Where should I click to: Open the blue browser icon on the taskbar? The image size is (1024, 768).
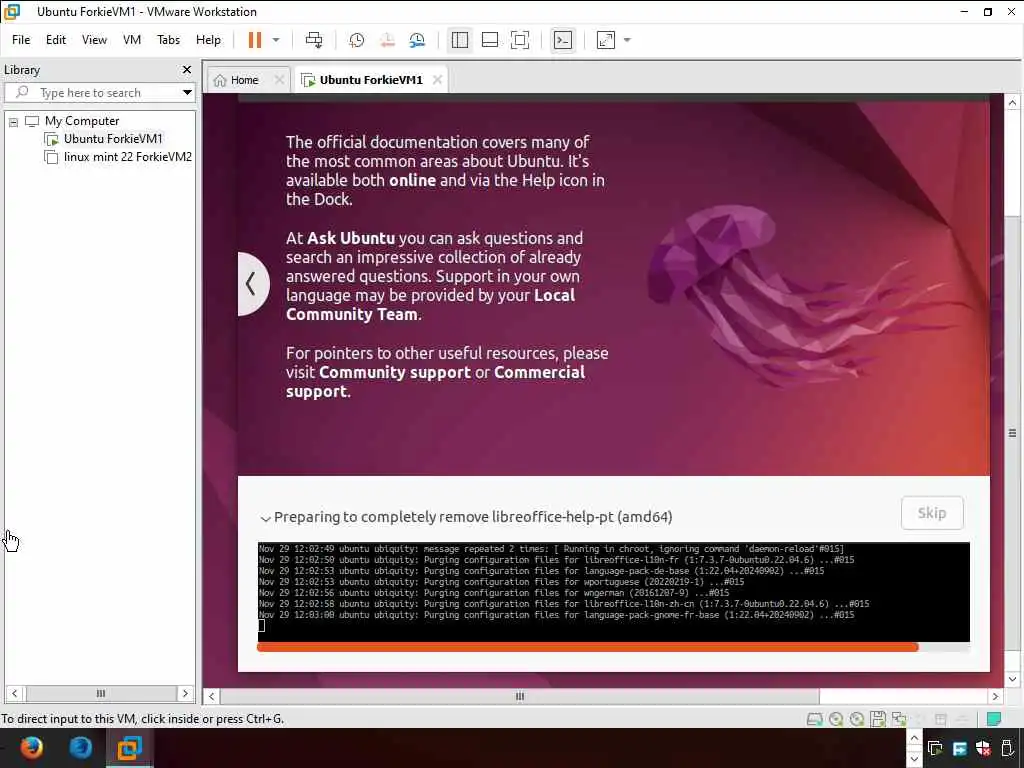click(x=80, y=747)
